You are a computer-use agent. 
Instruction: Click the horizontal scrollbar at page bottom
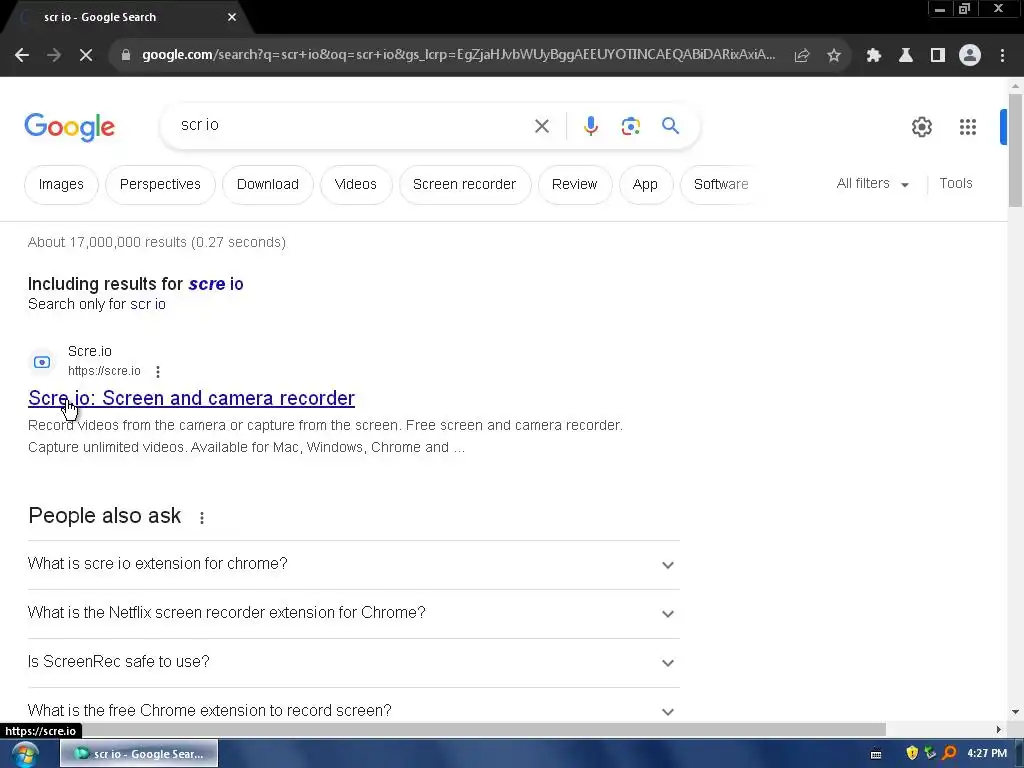[x=443, y=729]
